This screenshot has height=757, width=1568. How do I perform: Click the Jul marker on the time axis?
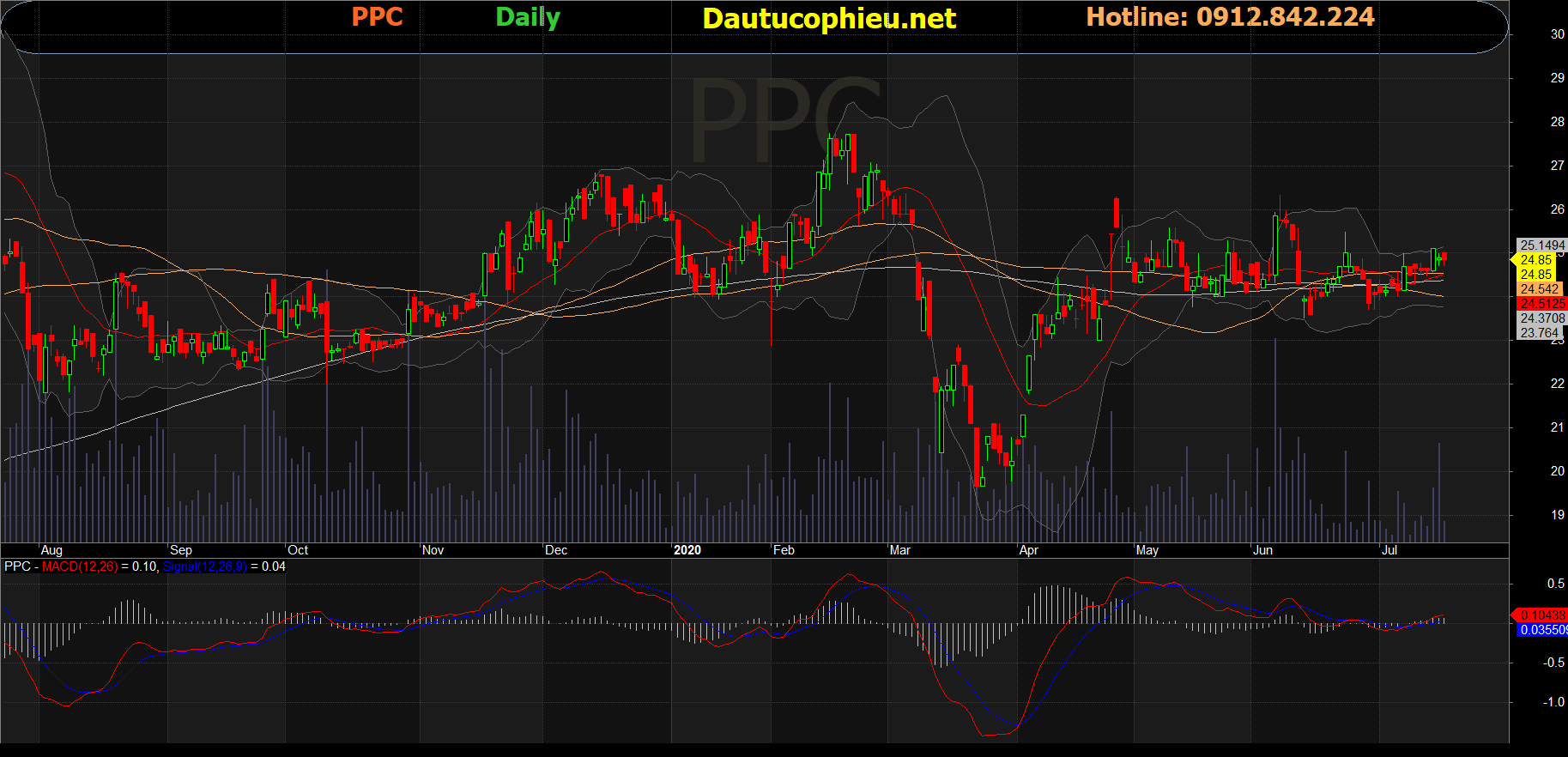pos(1389,550)
